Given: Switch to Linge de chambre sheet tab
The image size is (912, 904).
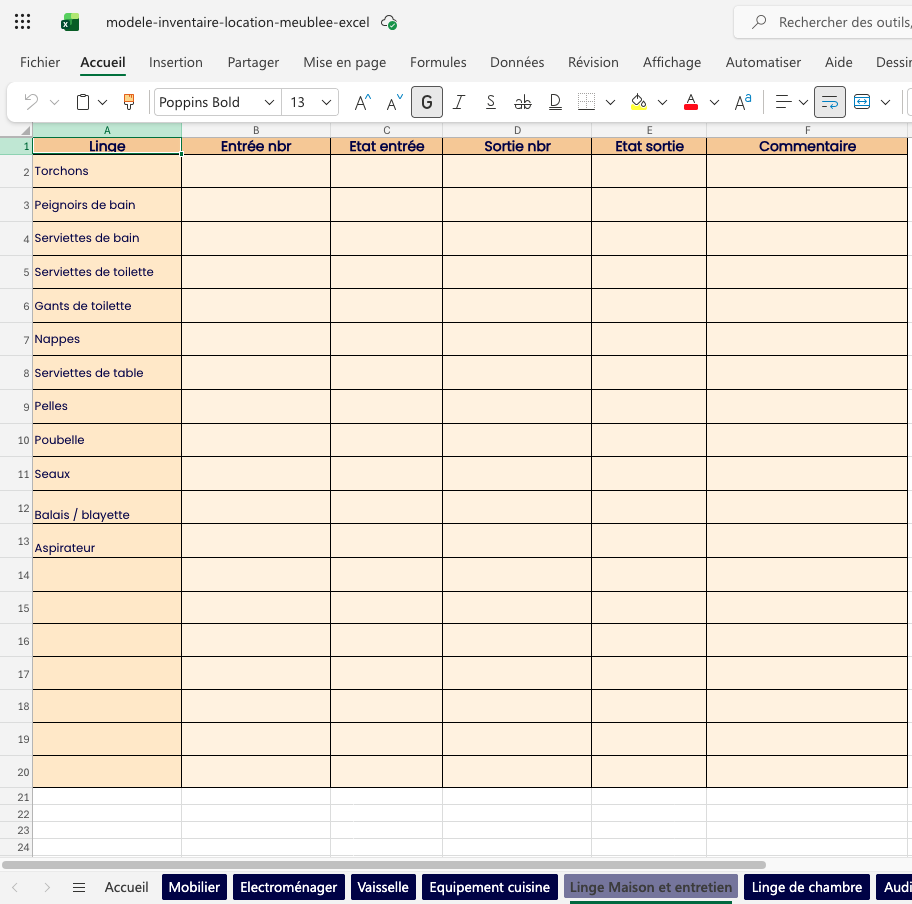Looking at the screenshot, I should tap(807, 887).
